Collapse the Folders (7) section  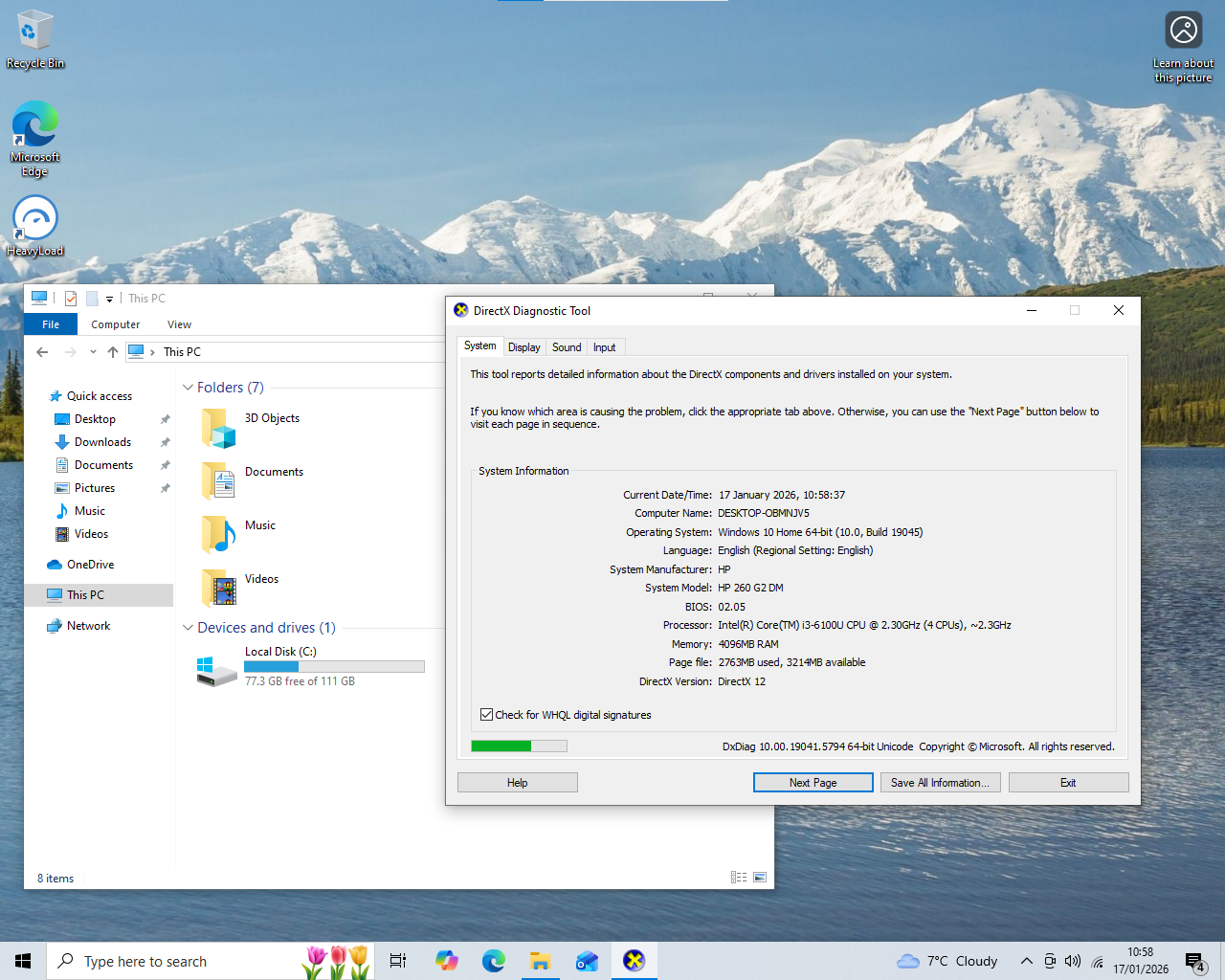(x=188, y=387)
